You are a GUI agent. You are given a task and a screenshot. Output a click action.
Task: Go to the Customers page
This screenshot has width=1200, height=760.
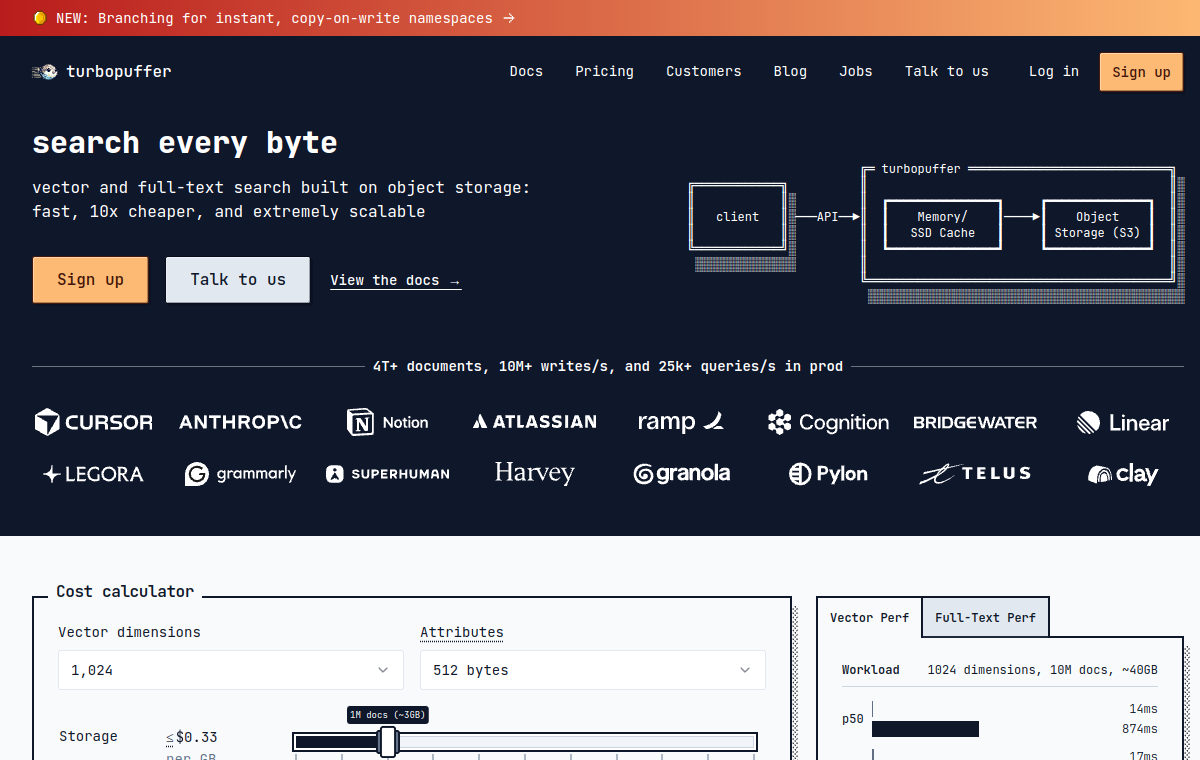[704, 72]
